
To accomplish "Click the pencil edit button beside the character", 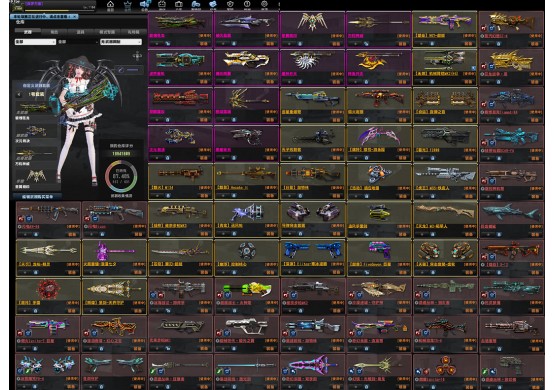I will tap(129, 70).
